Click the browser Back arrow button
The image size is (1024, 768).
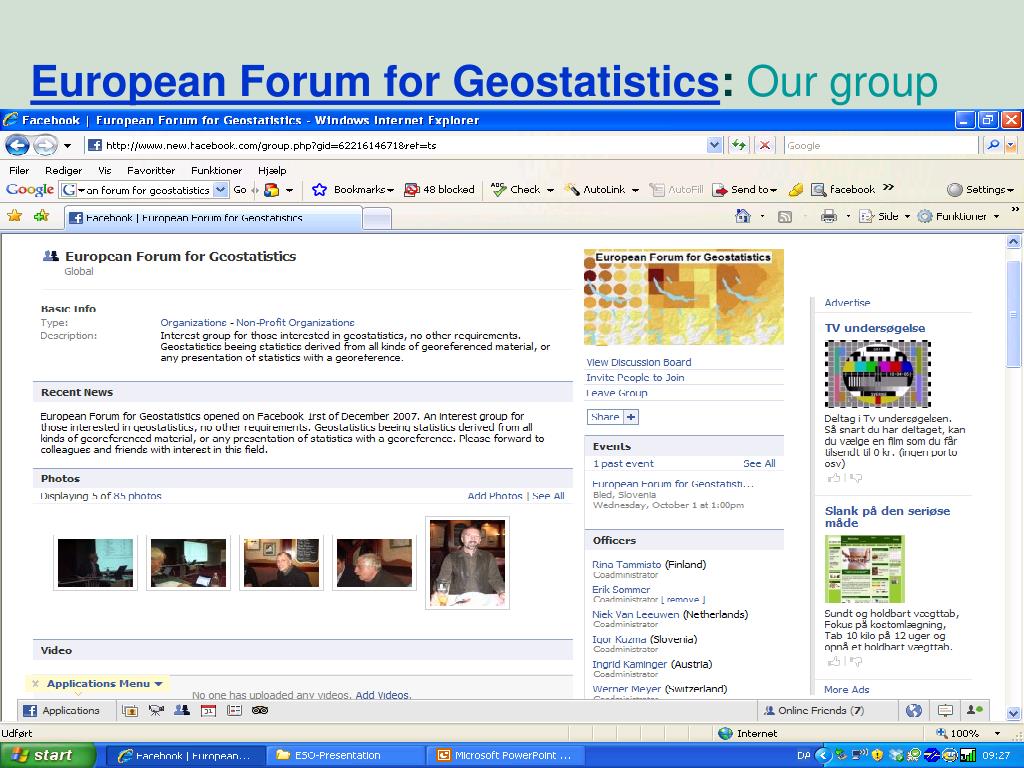[17, 145]
